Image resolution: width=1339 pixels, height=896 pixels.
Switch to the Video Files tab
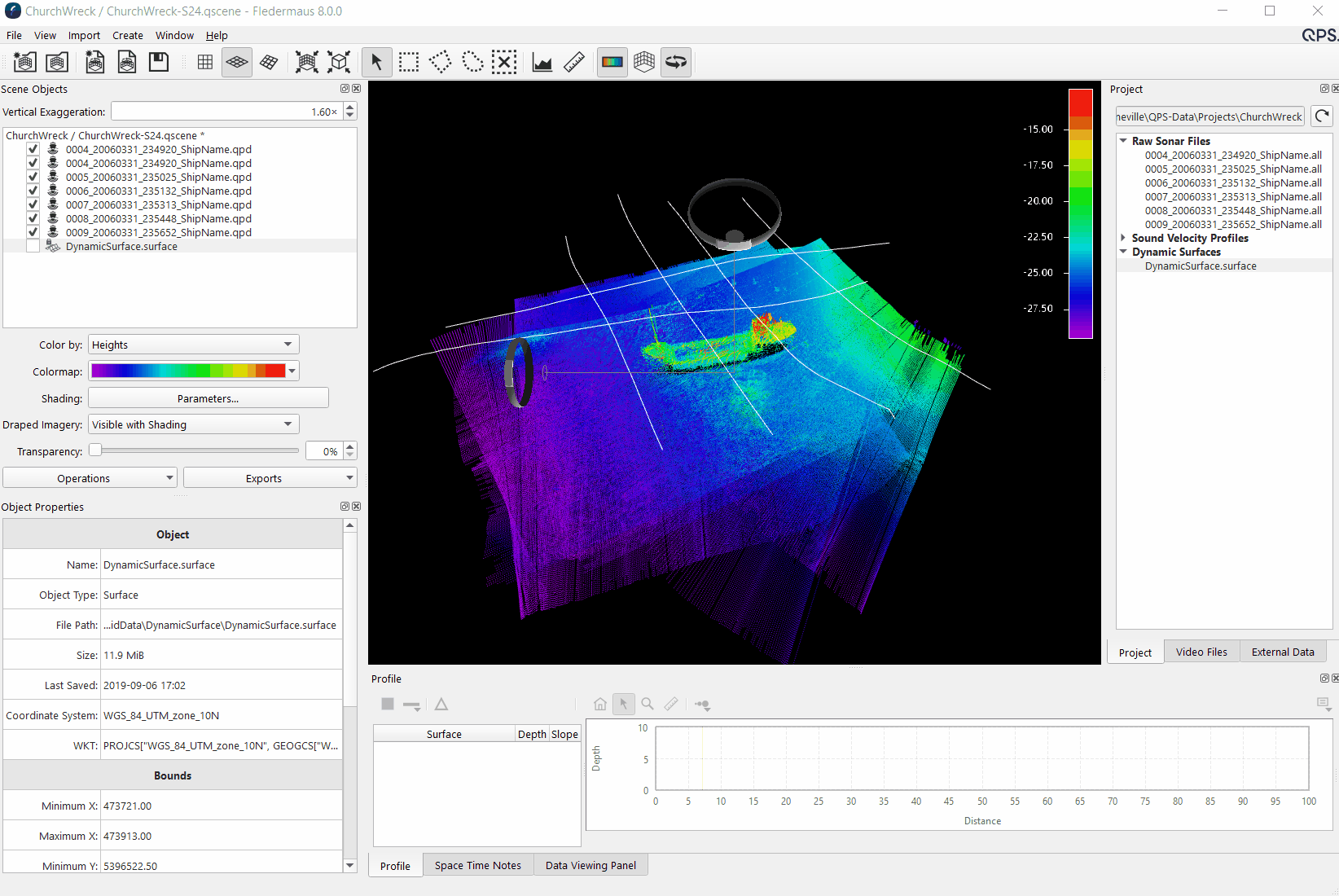(x=1201, y=652)
